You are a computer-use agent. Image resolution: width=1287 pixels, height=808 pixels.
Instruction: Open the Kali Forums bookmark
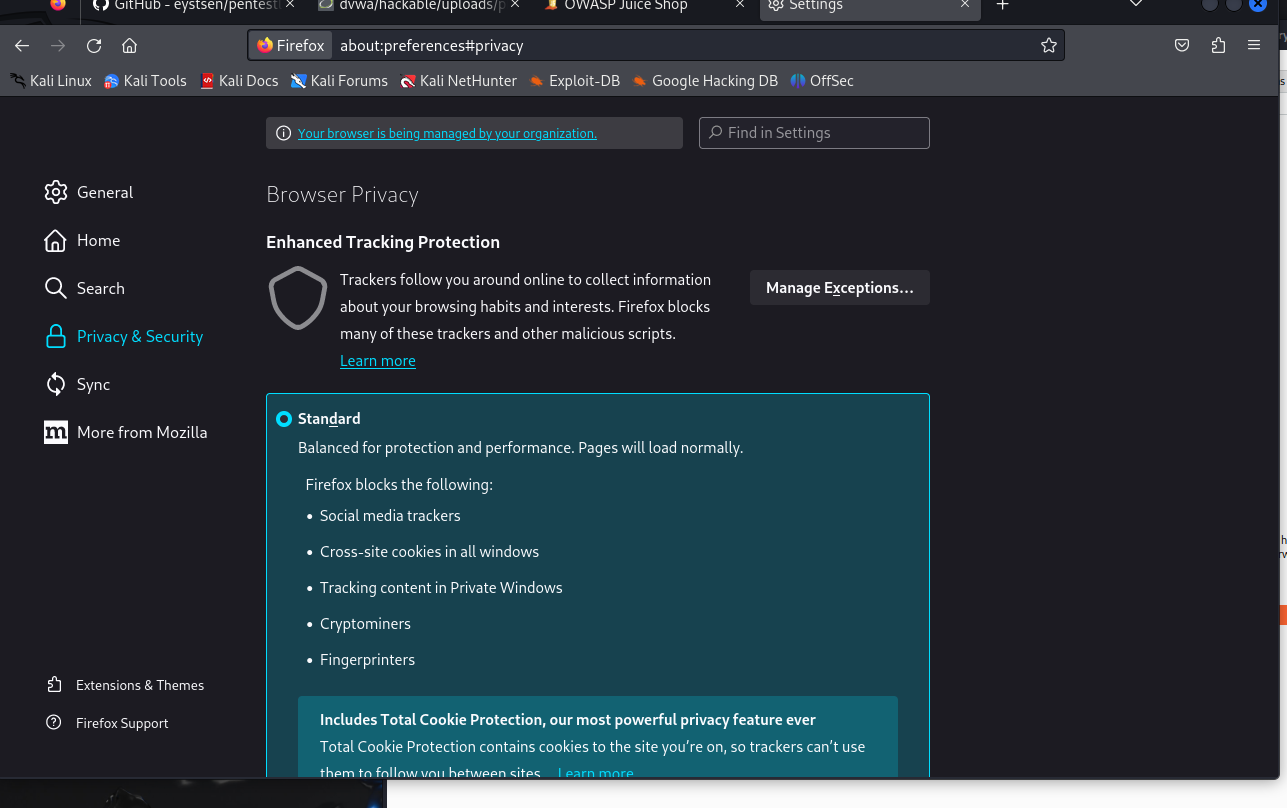tap(339, 81)
